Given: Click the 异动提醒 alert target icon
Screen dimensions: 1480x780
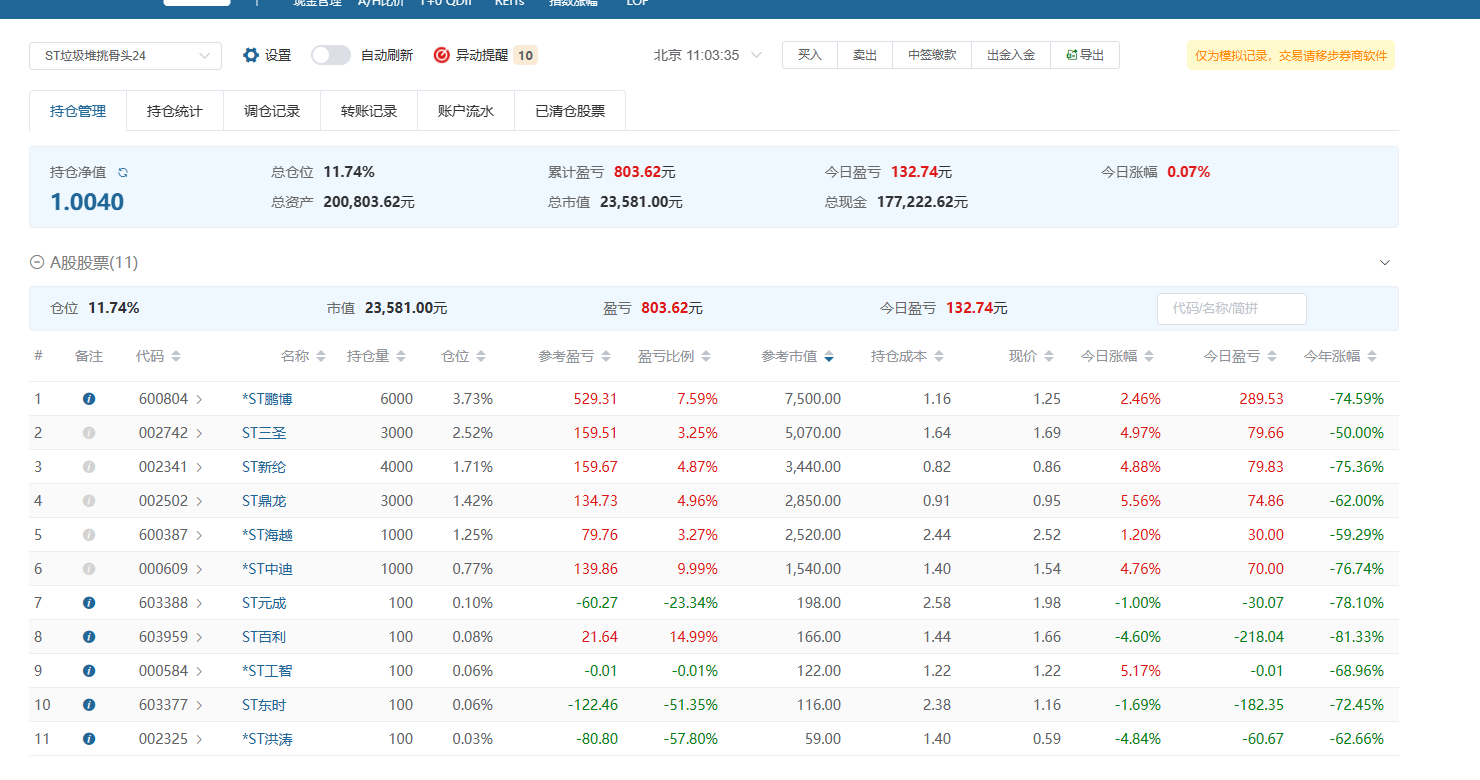Looking at the screenshot, I should coord(442,55).
